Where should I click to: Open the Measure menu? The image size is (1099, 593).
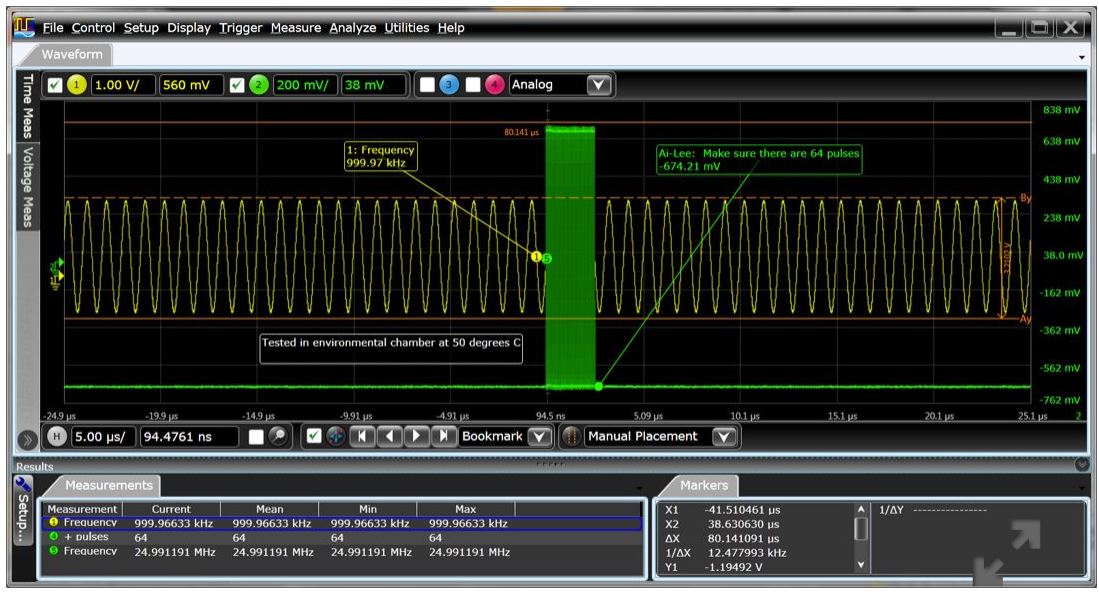(x=298, y=29)
